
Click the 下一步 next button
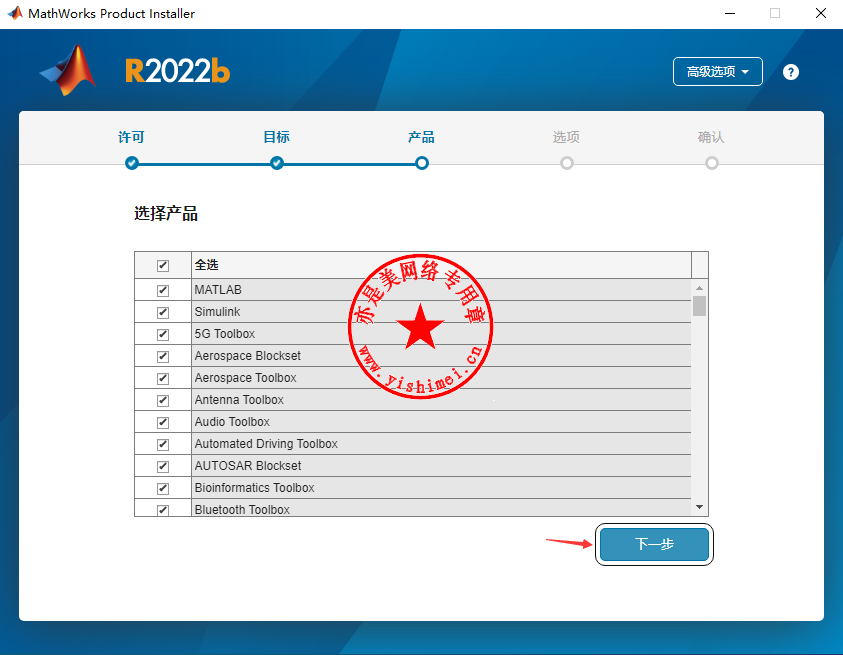click(x=654, y=544)
